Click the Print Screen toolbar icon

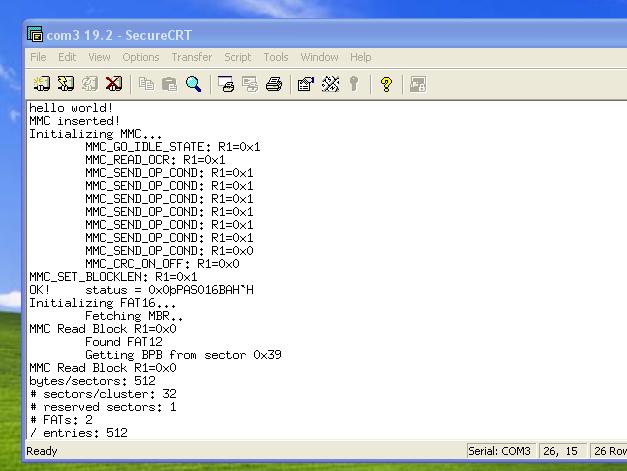click(x=226, y=84)
